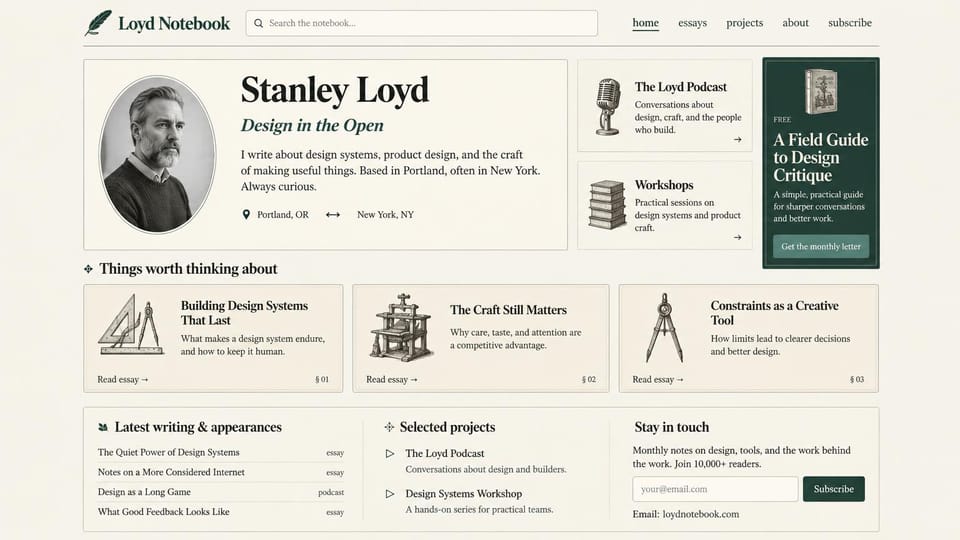Click the FREE label on the guide card

coord(782,120)
